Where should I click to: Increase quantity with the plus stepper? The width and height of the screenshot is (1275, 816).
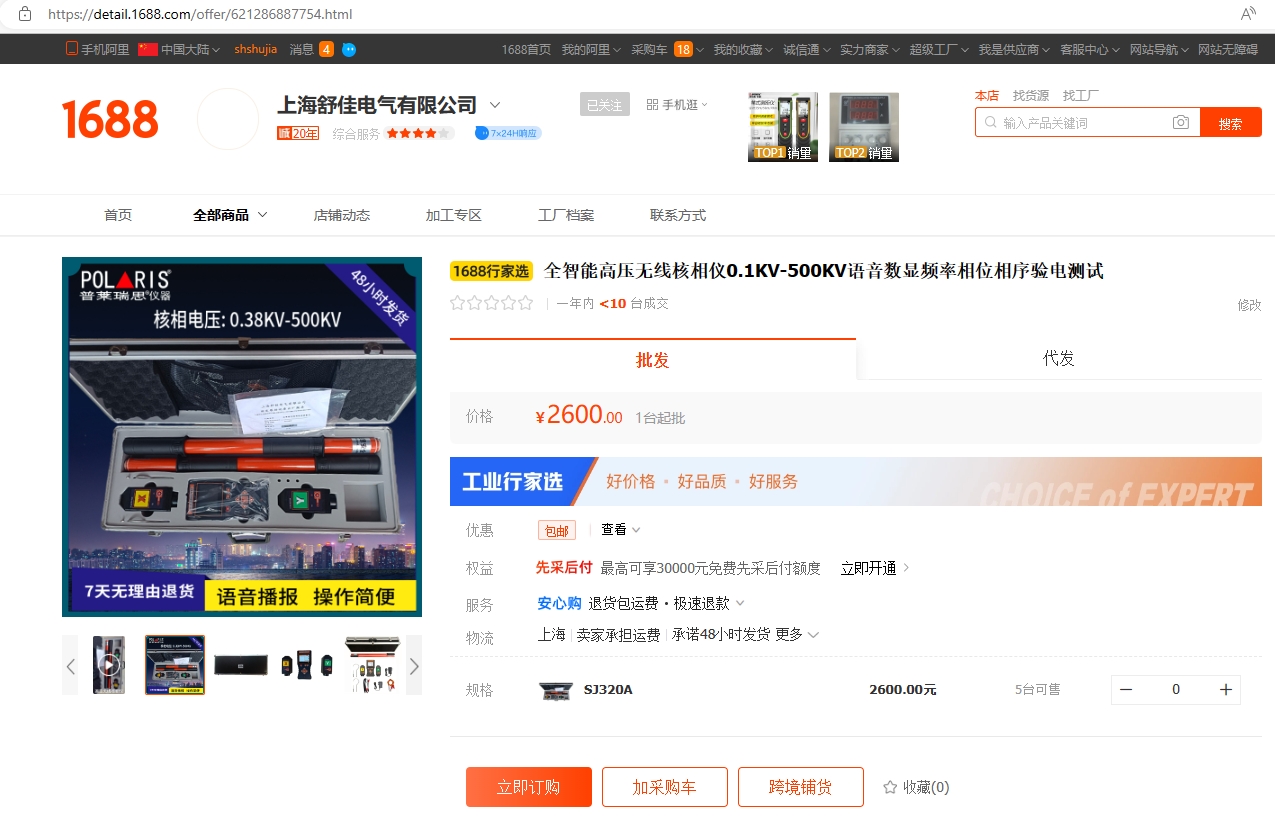(x=1225, y=689)
